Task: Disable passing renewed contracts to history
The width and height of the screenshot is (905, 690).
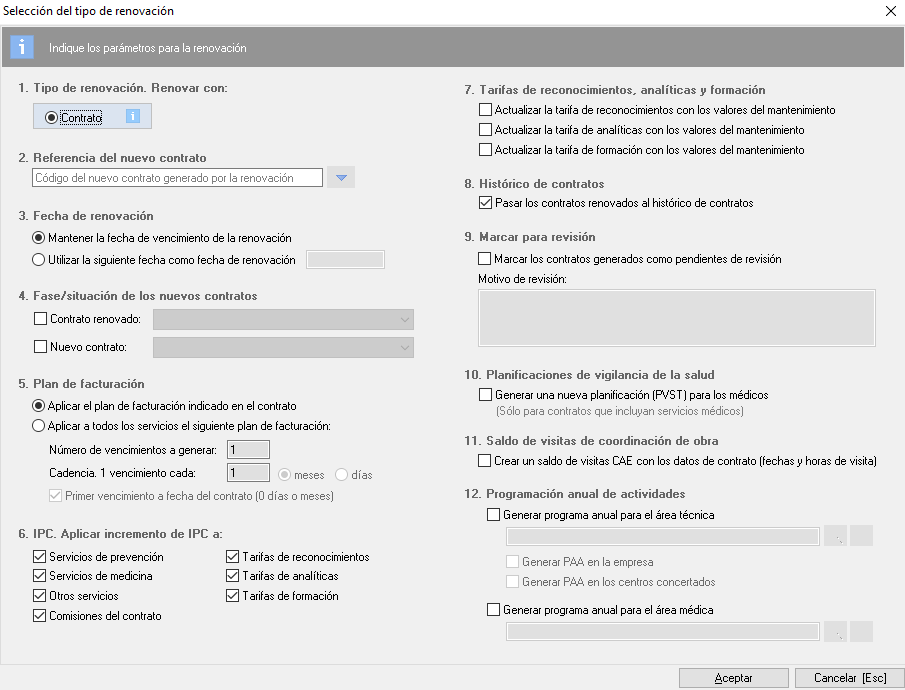Action: (486, 203)
